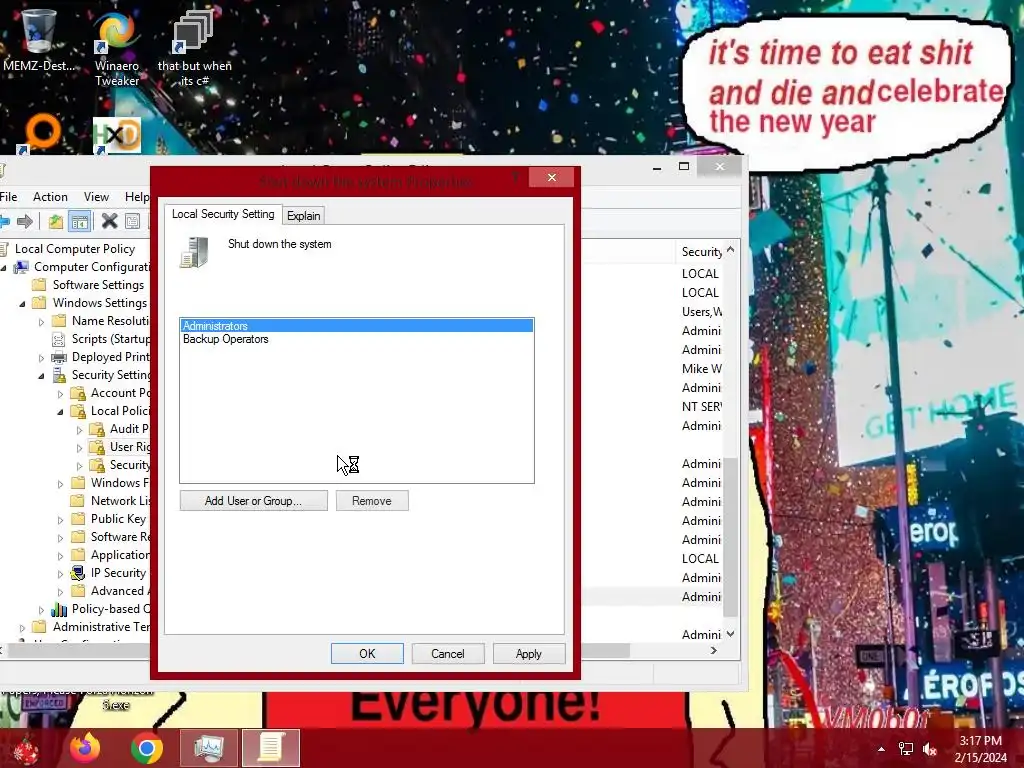Click the Properties toolbar icon
Screen dimensions: 1024x768
(133, 221)
